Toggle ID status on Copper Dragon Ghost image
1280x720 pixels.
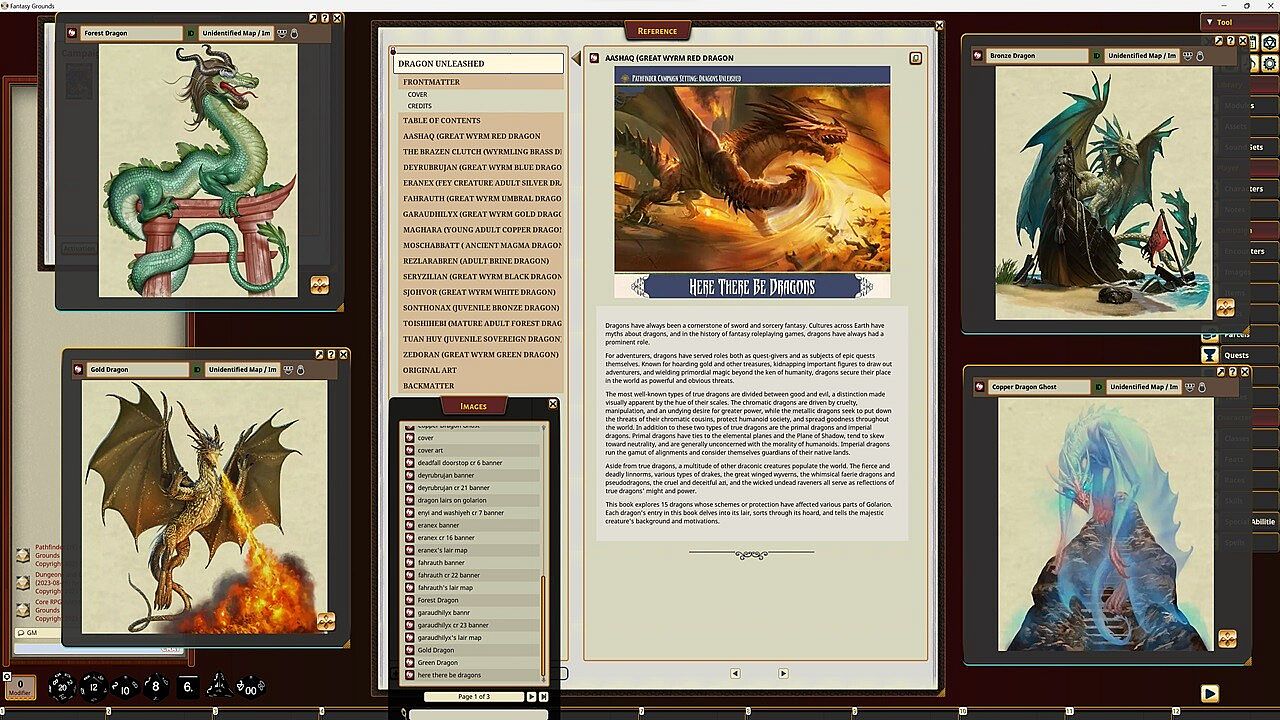(x=1097, y=387)
